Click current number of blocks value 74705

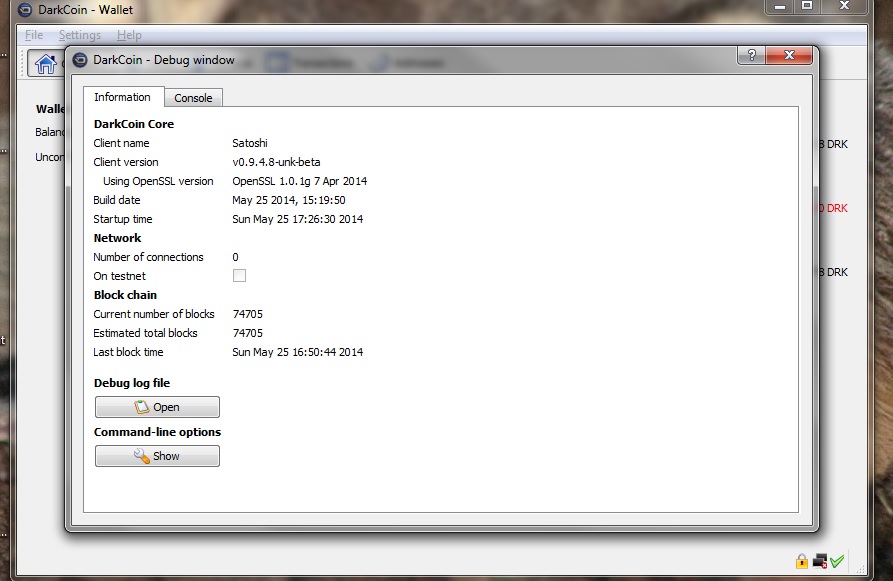[248, 314]
